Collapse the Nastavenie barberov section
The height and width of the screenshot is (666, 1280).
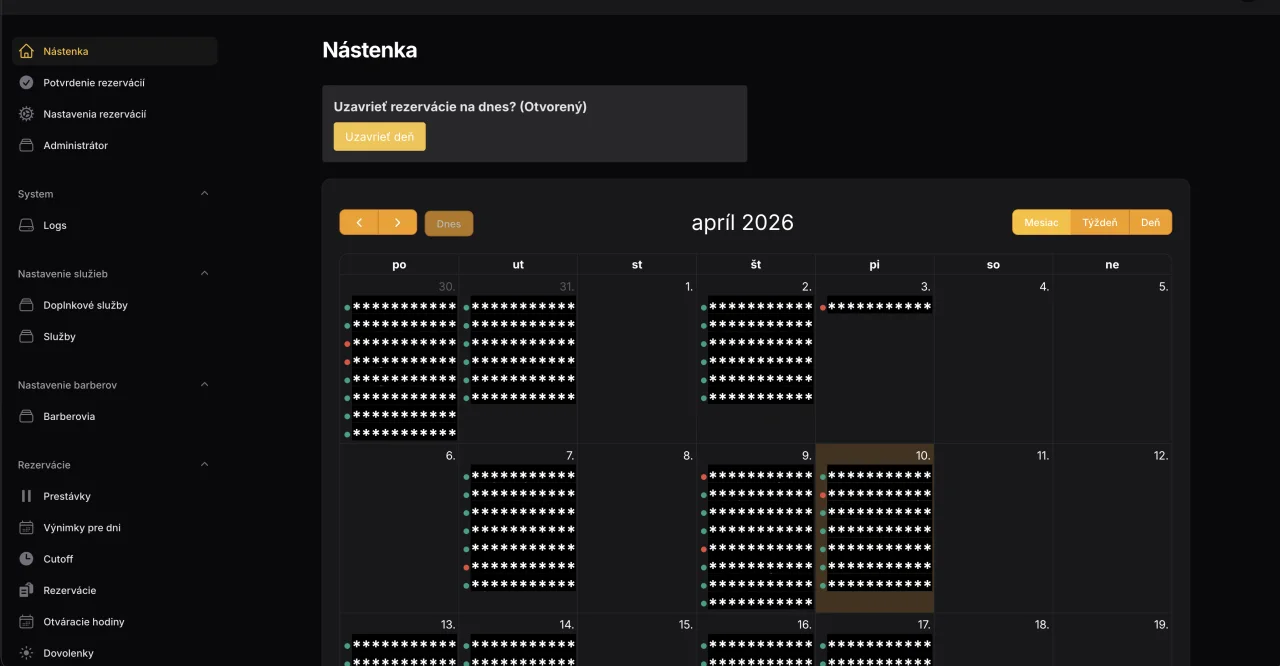click(205, 385)
